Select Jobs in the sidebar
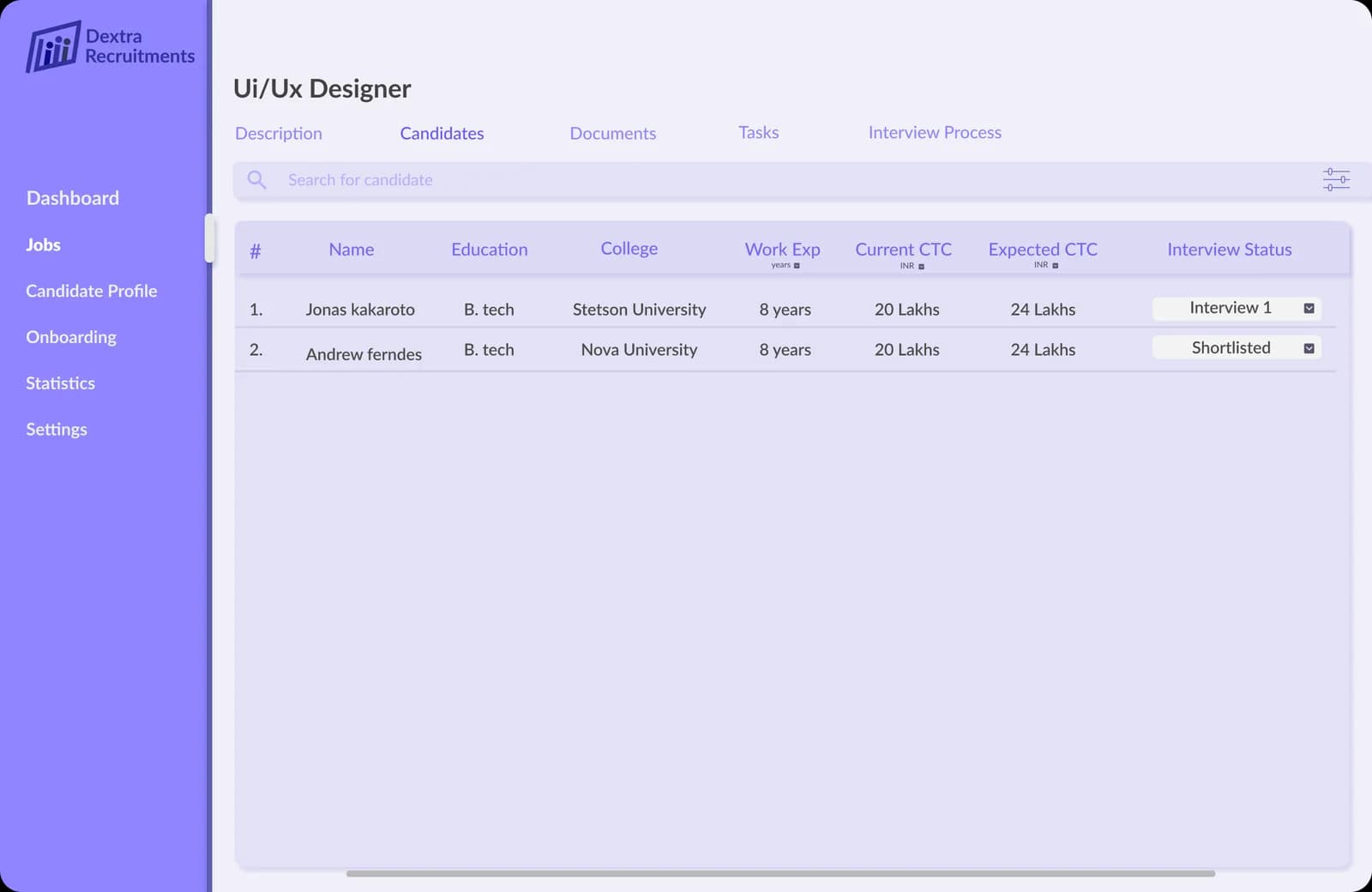Image resolution: width=1372 pixels, height=892 pixels. click(x=43, y=245)
